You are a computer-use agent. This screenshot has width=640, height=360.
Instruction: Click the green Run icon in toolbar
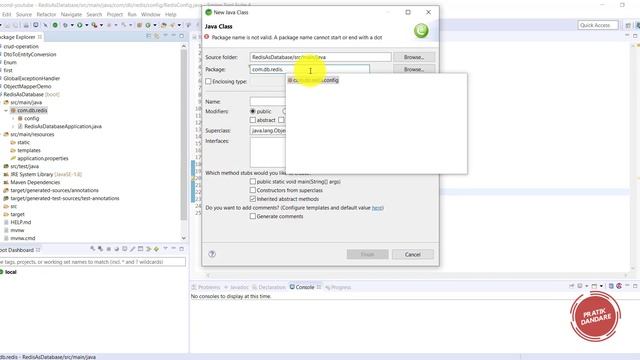pyautogui.click(x=80, y=25)
